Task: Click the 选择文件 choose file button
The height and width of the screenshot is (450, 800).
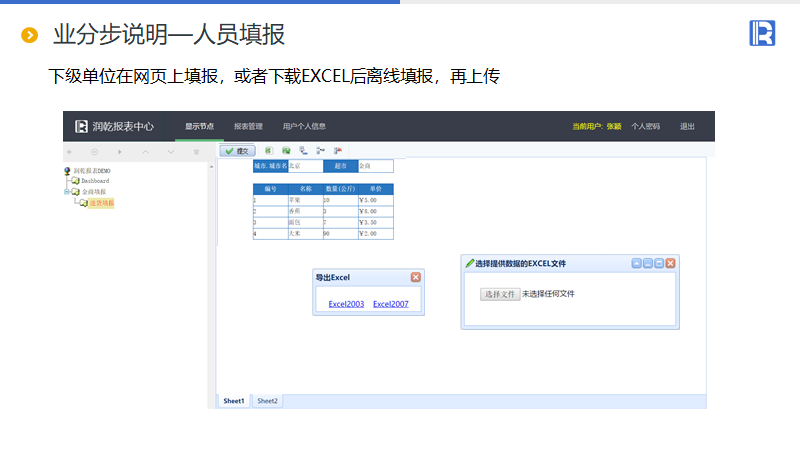Action: (x=499, y=294)
